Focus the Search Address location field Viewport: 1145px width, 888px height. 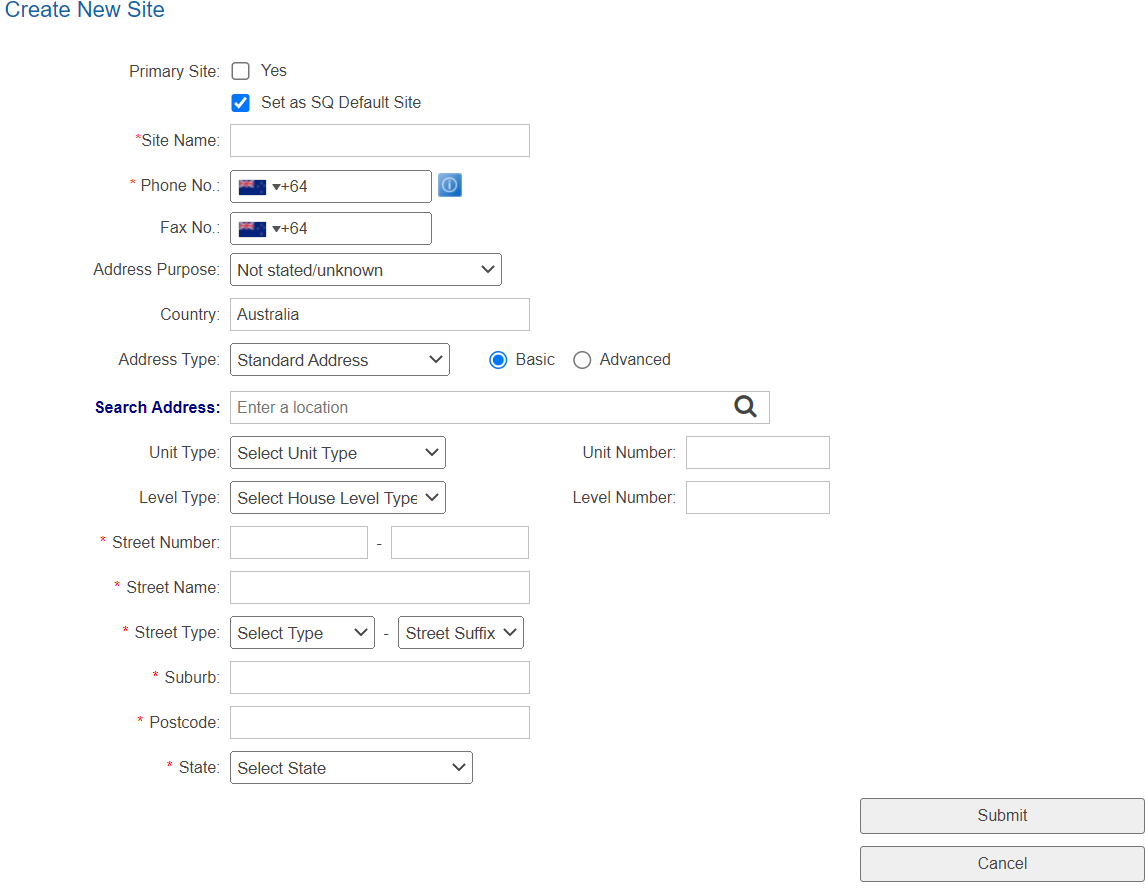click(x=480, y=407)
